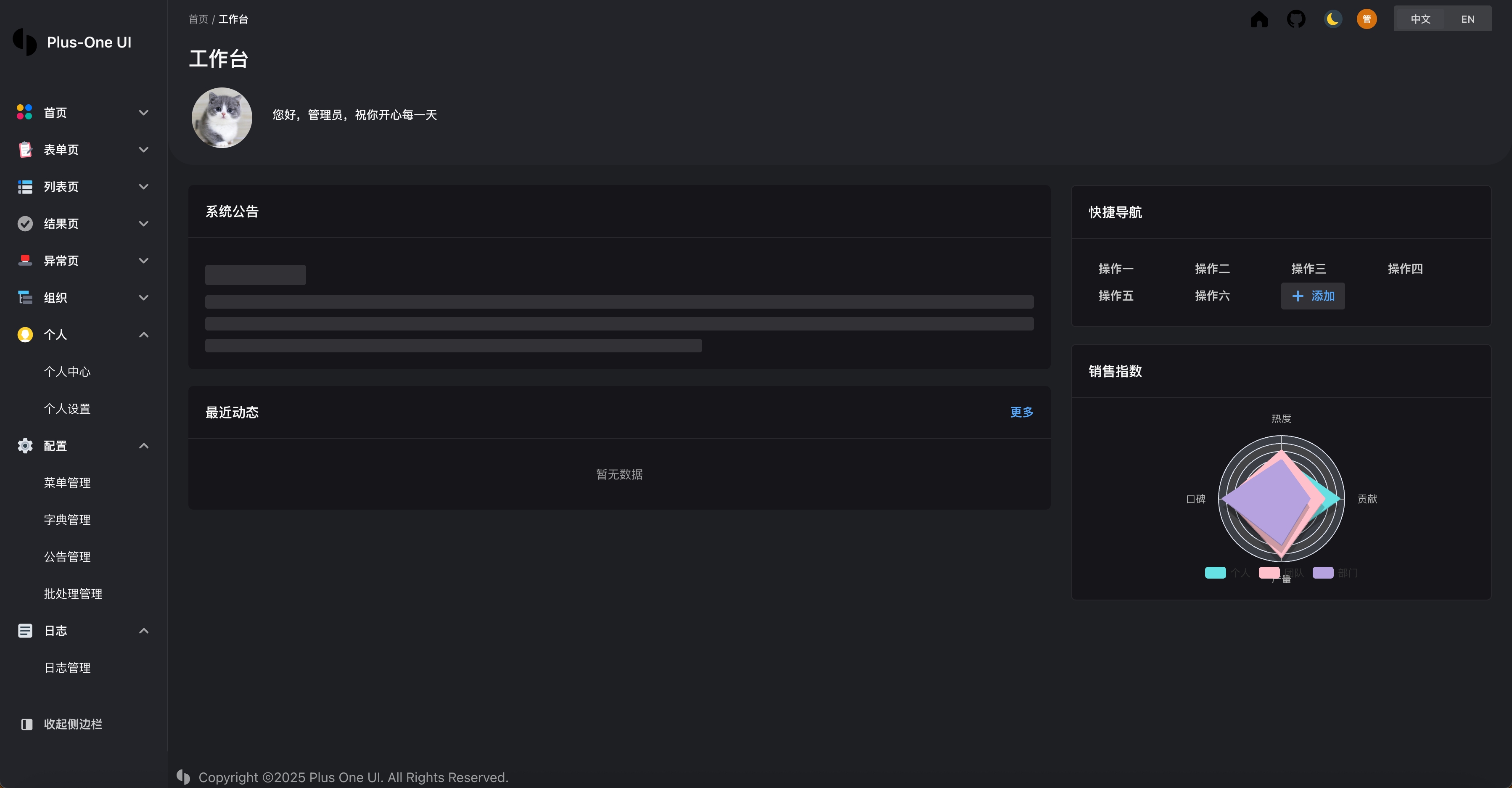Viewport: 1512px width, 788px height.
Task: Click the 配置 gear icon in sidebar
Action: pos(25,446)
